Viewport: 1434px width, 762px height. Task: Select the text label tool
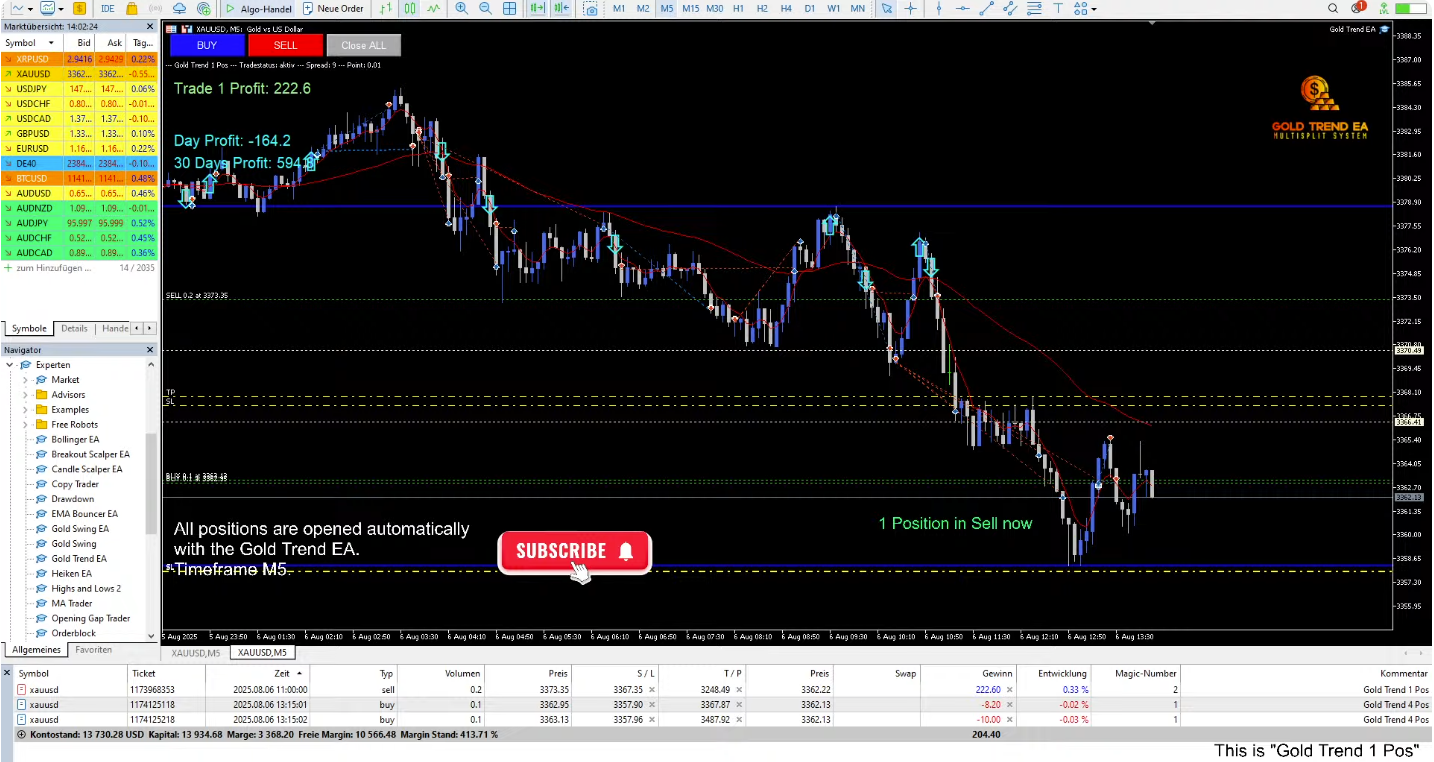(x=1059, y=8)
